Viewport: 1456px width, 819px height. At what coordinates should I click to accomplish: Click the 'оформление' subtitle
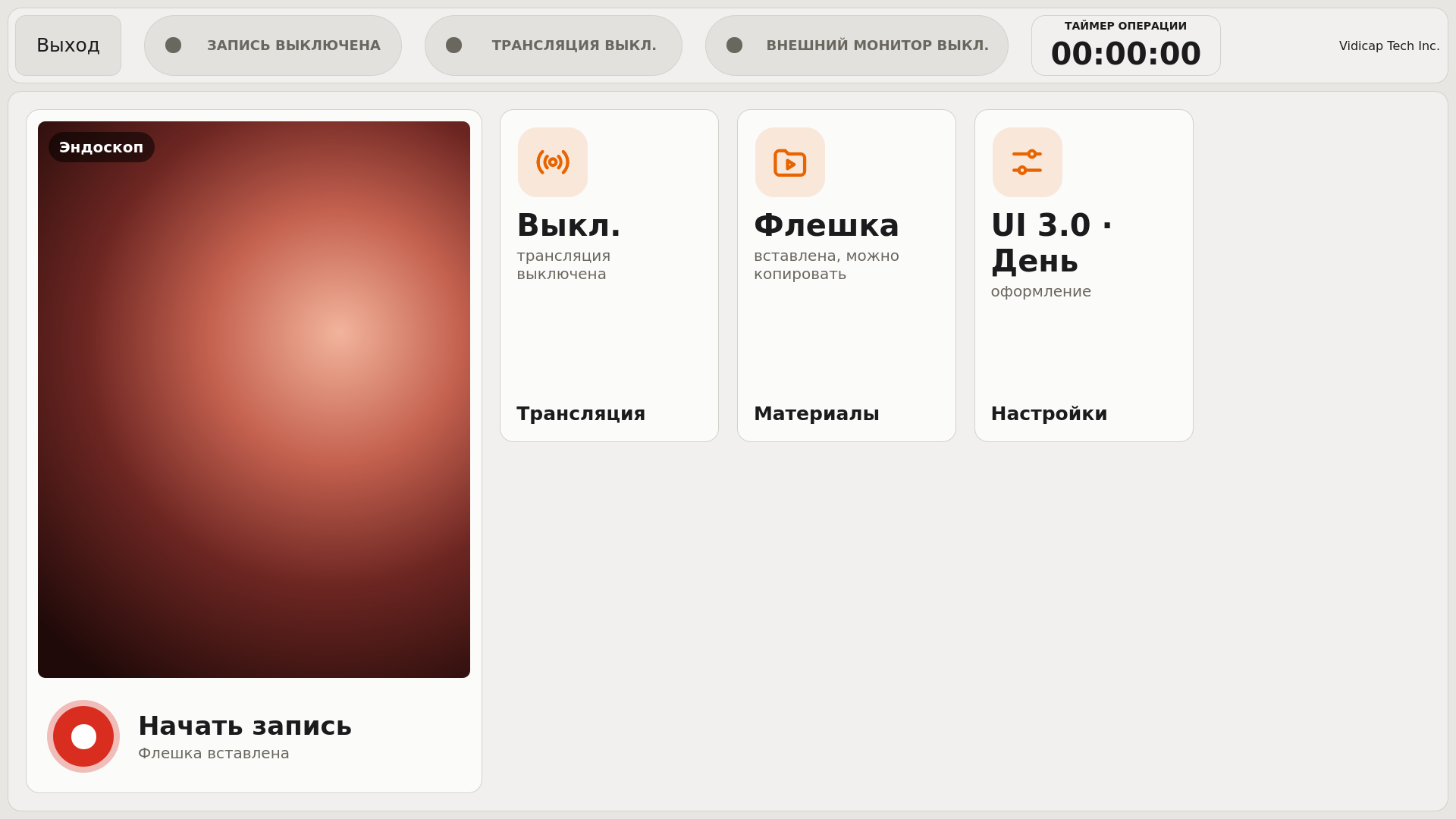(x=1041, y=291)
